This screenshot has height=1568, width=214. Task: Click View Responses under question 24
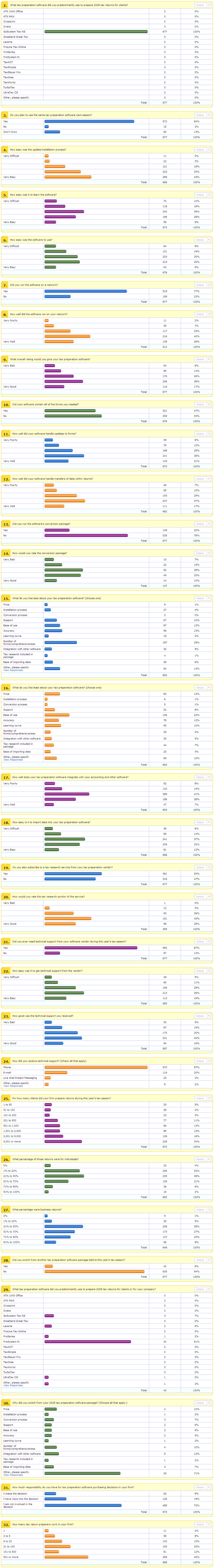coord(13,1085)
